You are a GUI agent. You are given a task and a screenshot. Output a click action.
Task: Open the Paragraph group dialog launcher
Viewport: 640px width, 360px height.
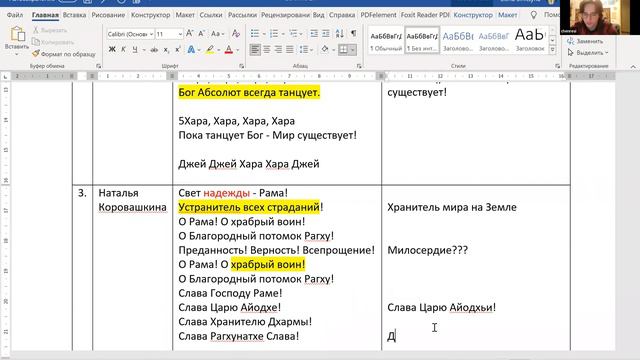coord(359,66)
